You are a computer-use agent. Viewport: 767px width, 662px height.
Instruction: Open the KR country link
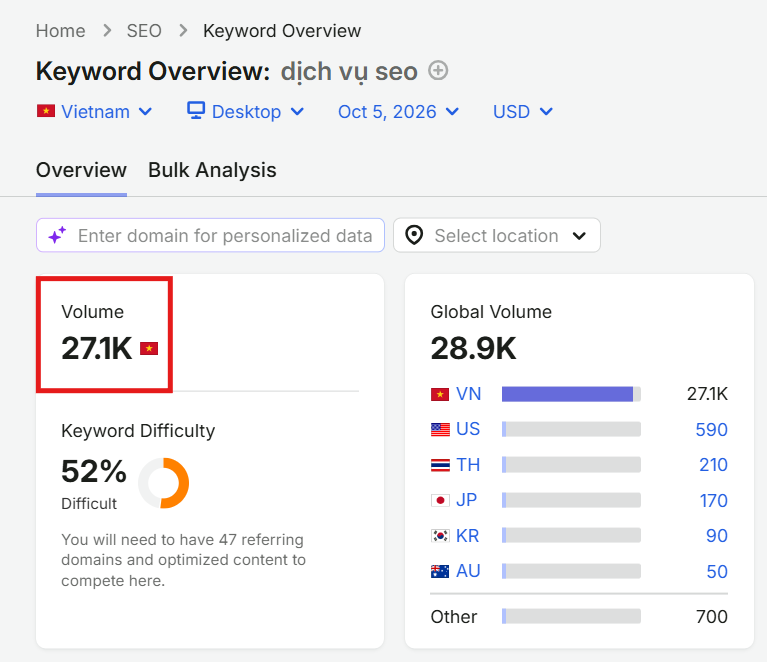468,536
